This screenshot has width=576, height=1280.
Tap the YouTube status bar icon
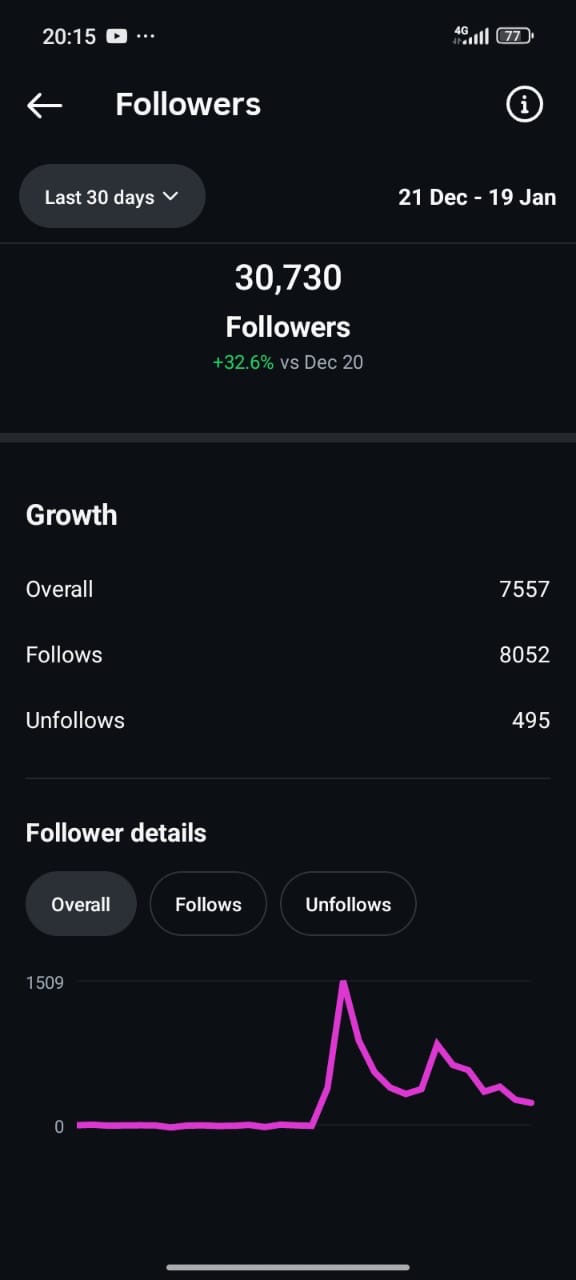coord(117,36)
